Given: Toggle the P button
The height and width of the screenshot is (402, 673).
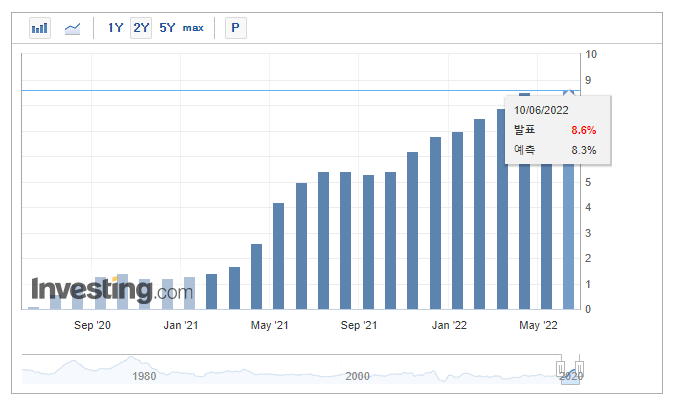Looking at the screenshot, I should point(236,28).
